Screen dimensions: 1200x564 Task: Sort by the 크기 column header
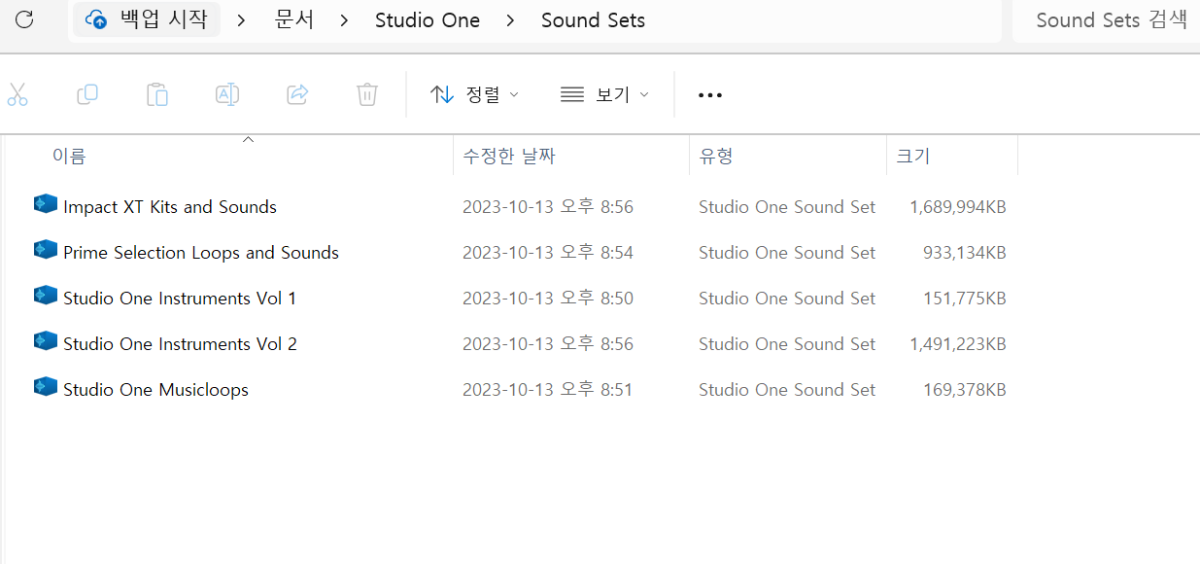point(913,156)
